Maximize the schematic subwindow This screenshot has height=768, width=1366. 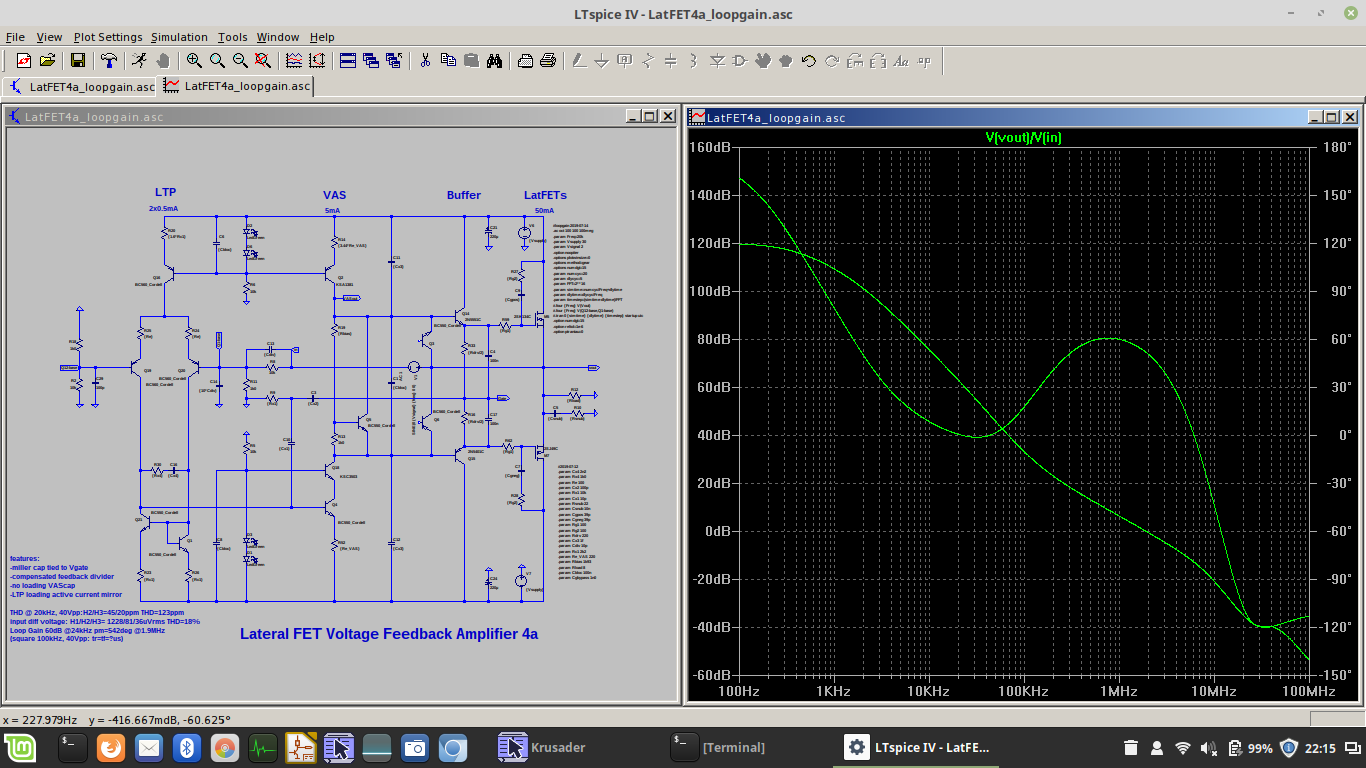tap(649, 116)
